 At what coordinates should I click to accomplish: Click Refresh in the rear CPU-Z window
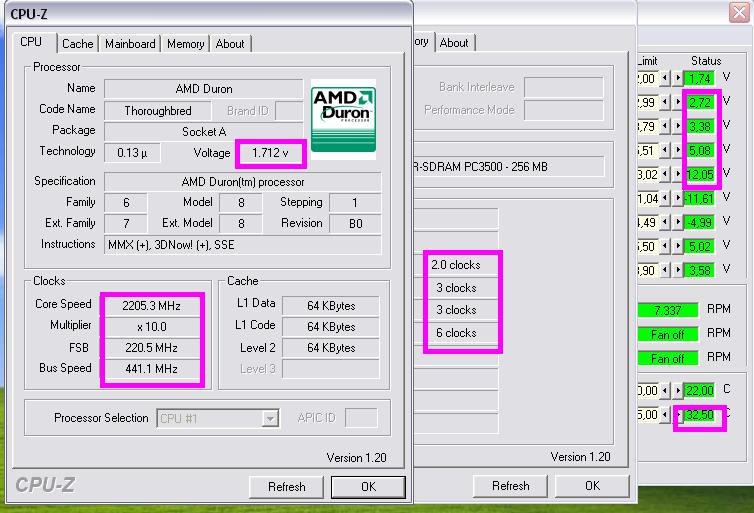click(x=511, y=486)
